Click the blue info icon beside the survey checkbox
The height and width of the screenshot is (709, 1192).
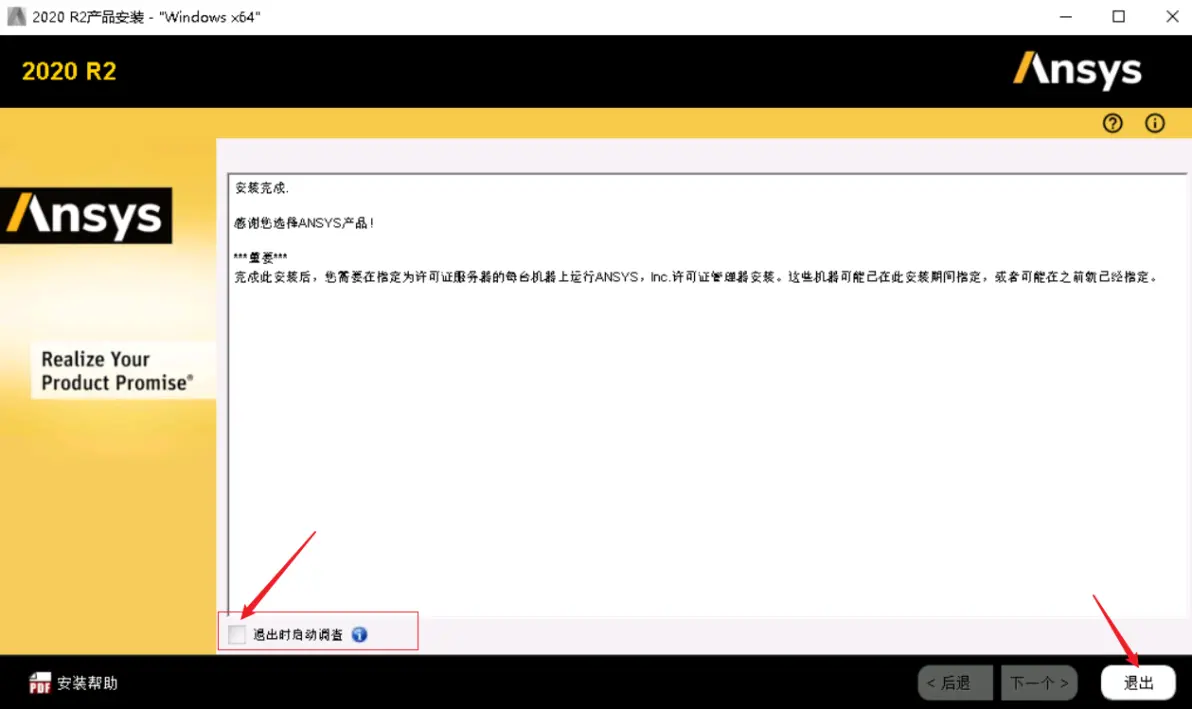click(359, 634)
